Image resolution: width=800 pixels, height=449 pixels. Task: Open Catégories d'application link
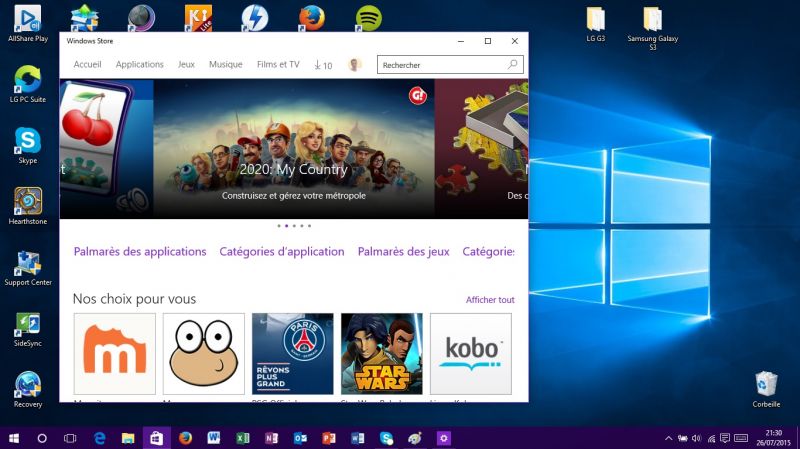282,252
